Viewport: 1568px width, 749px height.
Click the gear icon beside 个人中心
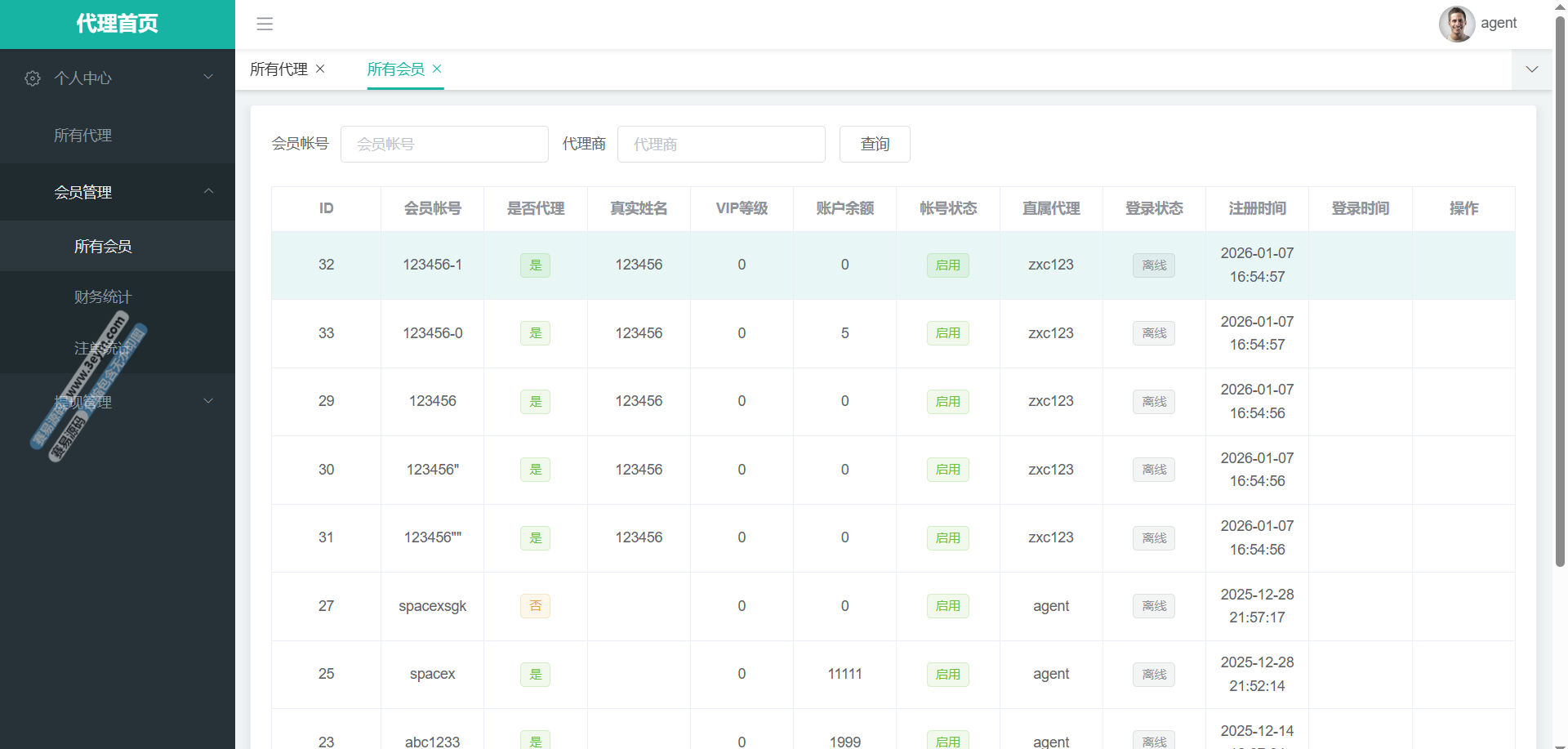(x=33, y=78)
